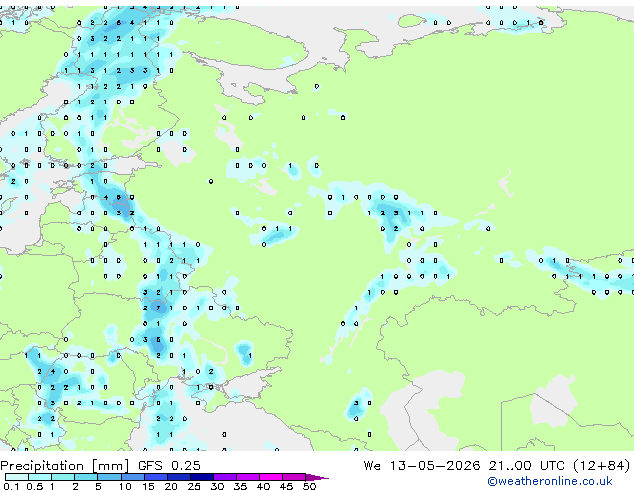Open the weatheronline.co.uk copyright link
634x490 pixels.
[x=550, y=481]
